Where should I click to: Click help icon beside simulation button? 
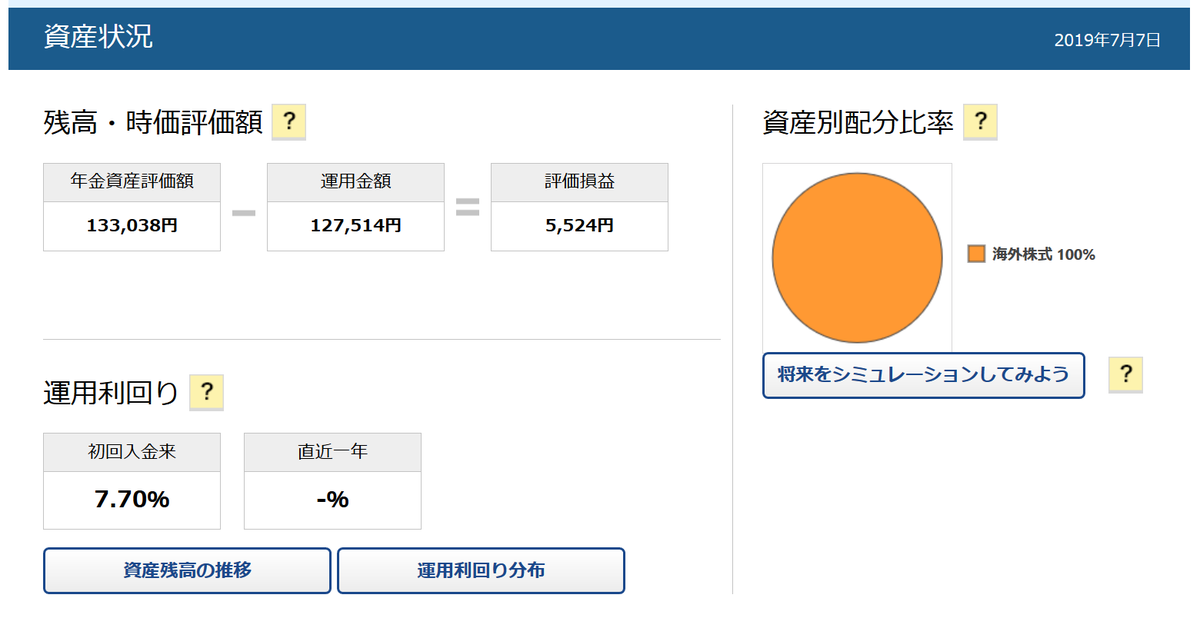pos(1125,375)
